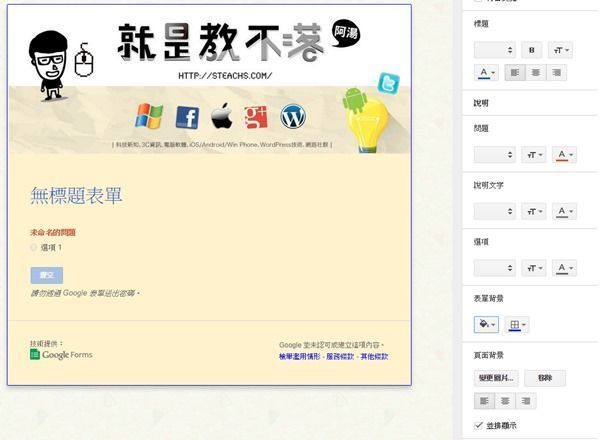600x440 pixels.
Task: Open the 服務條款 terms of service link
Action: [340, 356]
